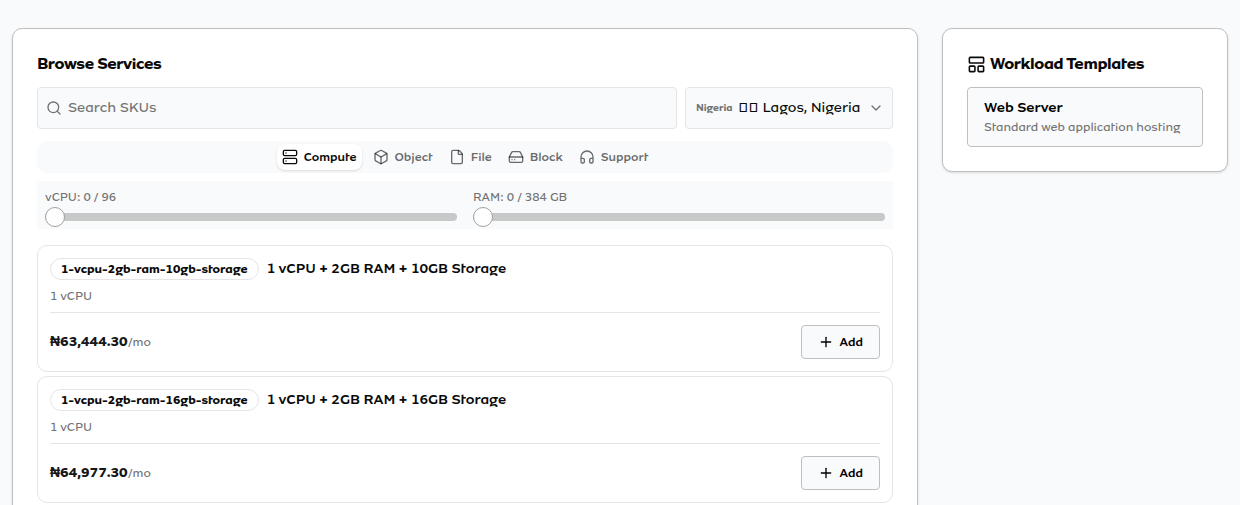Image resolution: width=1240 pixels, height=505 pixels.
Task: Add the 1 vCPU 16GB Storage plan
Action: coord(840,473)
